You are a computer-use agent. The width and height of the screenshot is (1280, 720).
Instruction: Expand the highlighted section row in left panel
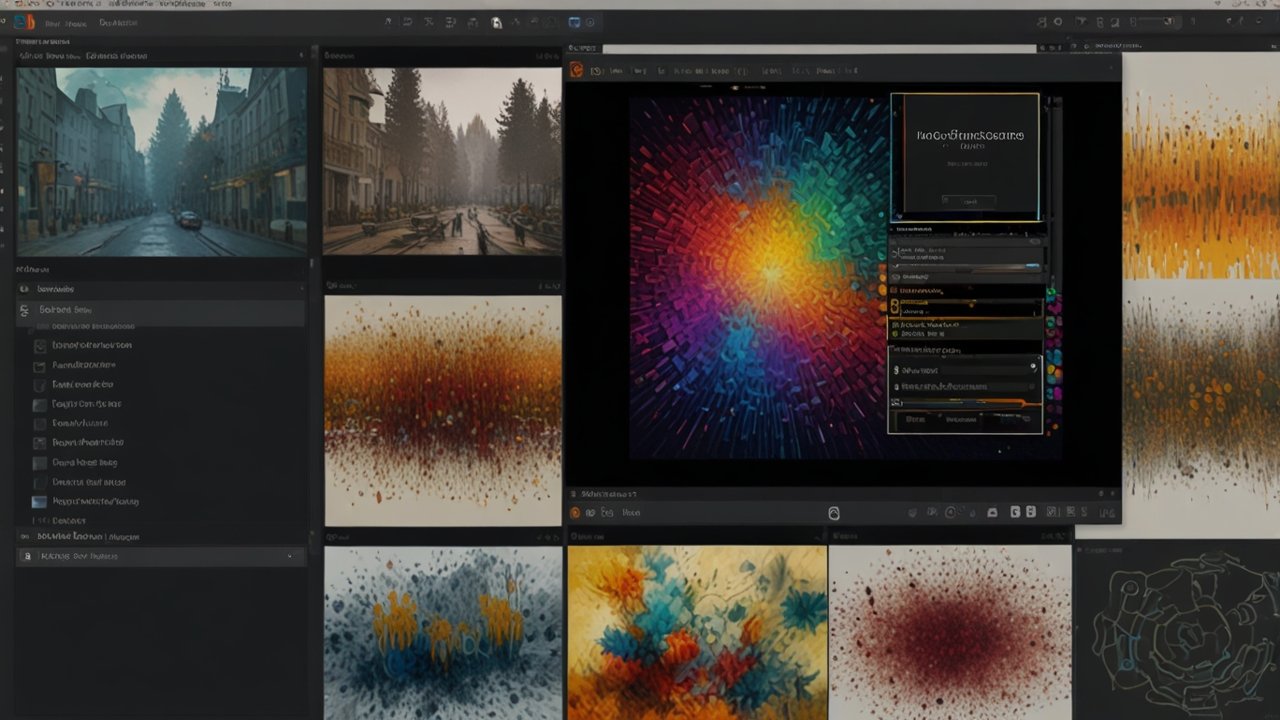pyautogui.click(x=24, y=310)
